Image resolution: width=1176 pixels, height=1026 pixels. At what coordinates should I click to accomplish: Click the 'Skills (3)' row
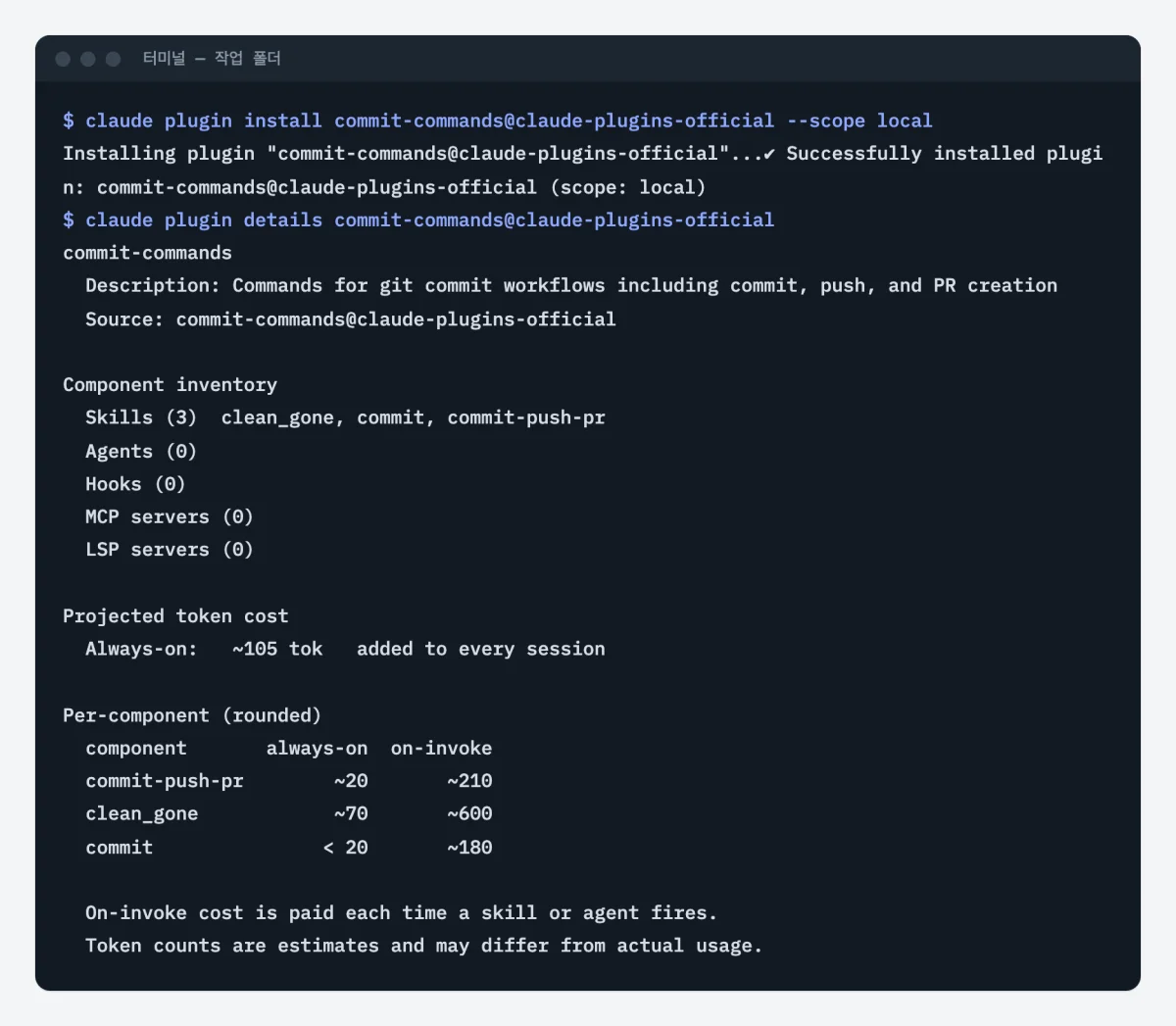click(345, 418)
